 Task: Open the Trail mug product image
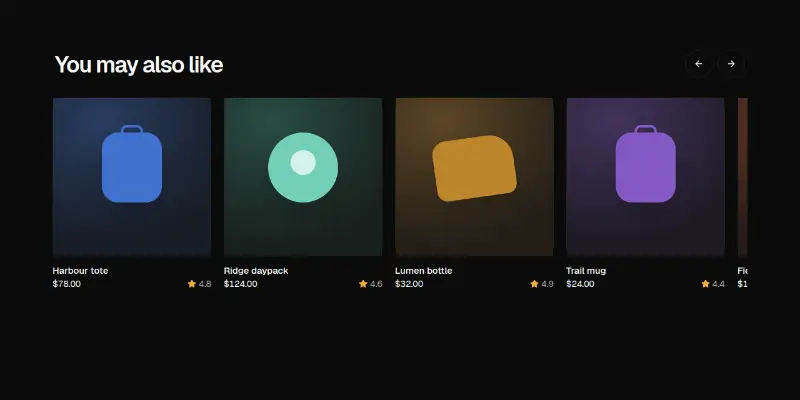[645, 177]
